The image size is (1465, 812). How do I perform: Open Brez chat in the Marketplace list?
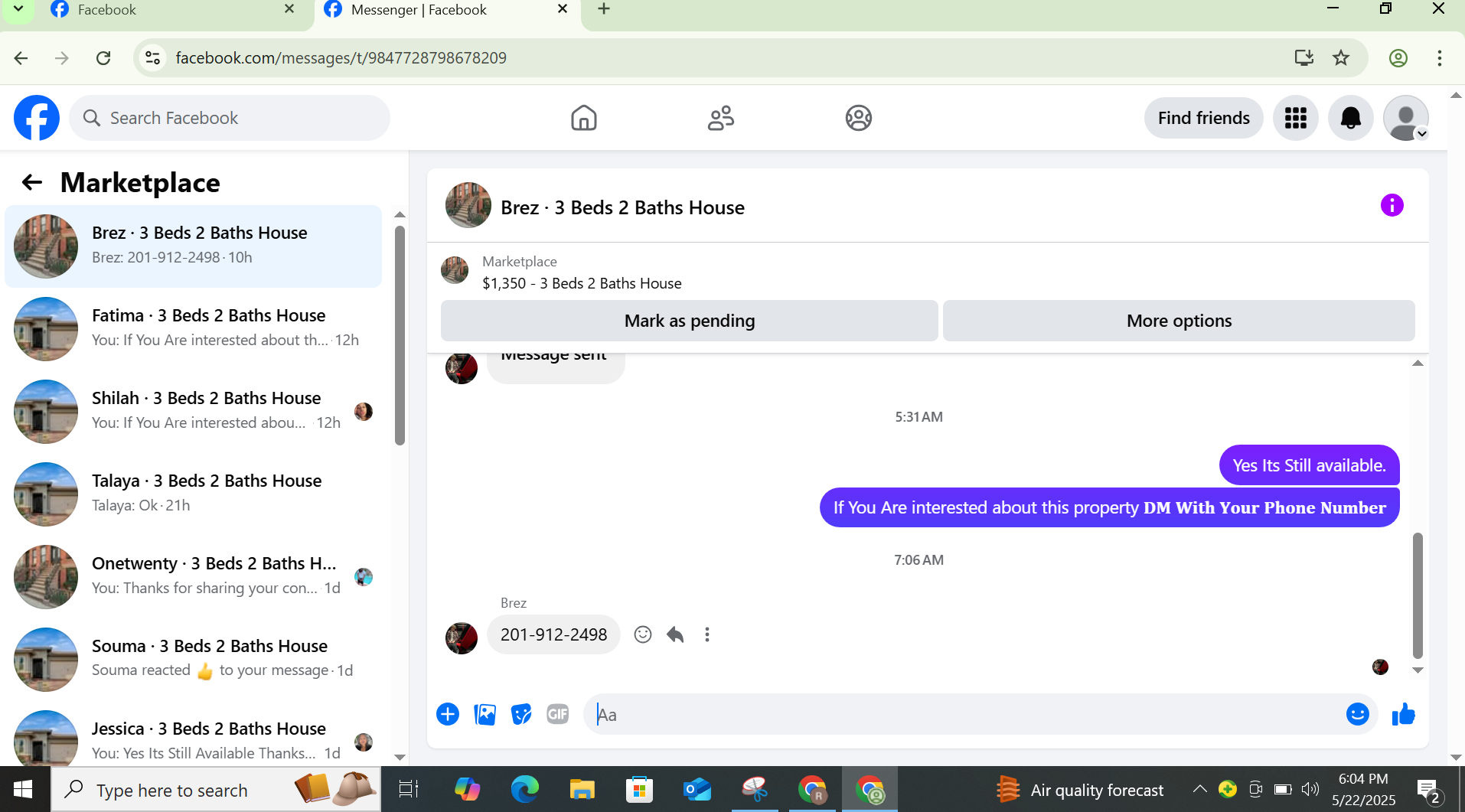193,246
